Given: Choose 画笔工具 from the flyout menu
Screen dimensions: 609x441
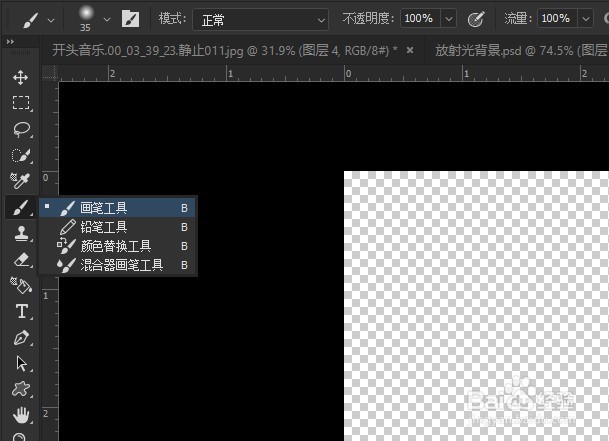Looking at the screenshot, I should pos(117,207).
